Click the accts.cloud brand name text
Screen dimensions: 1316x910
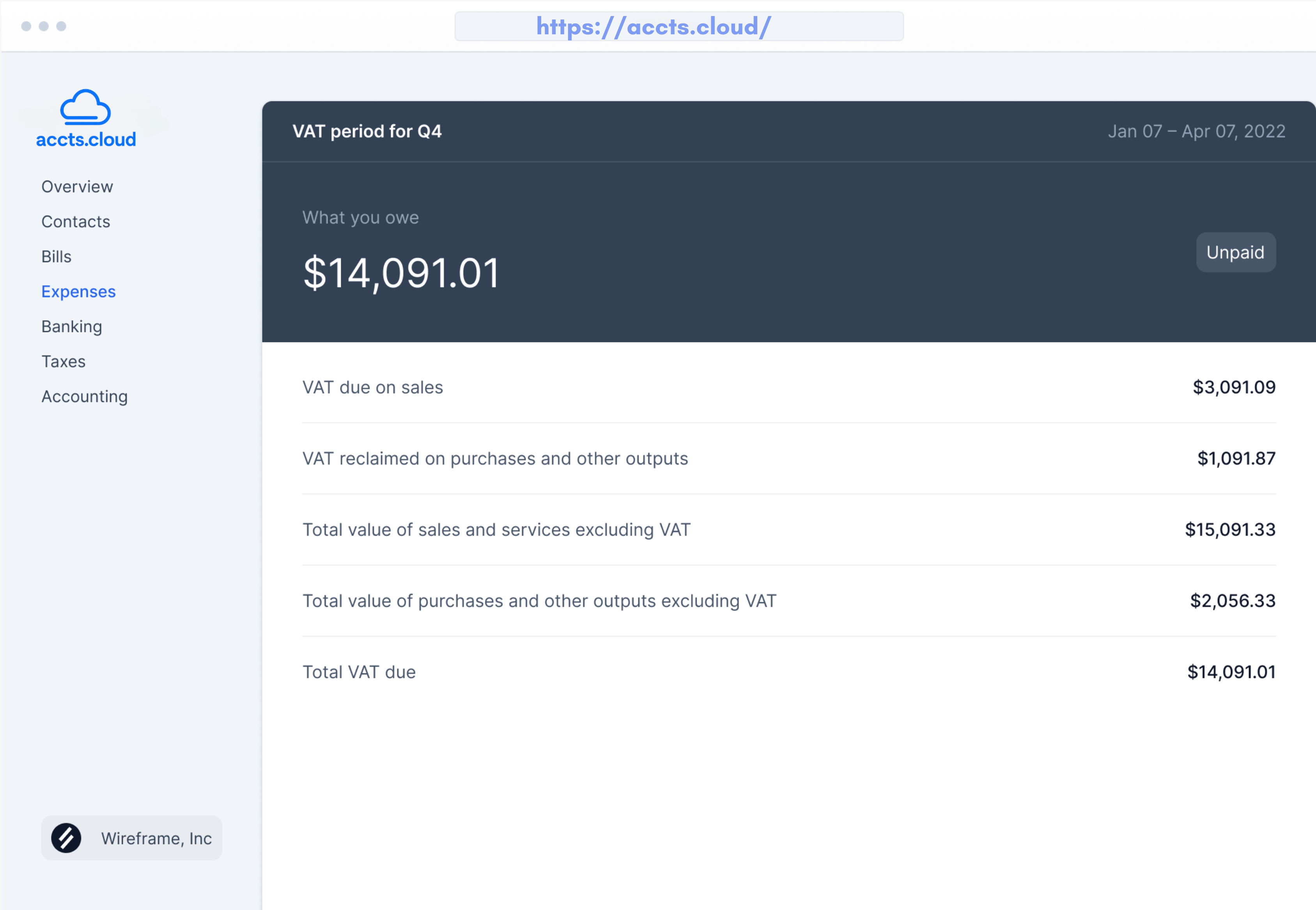(85, 140)
